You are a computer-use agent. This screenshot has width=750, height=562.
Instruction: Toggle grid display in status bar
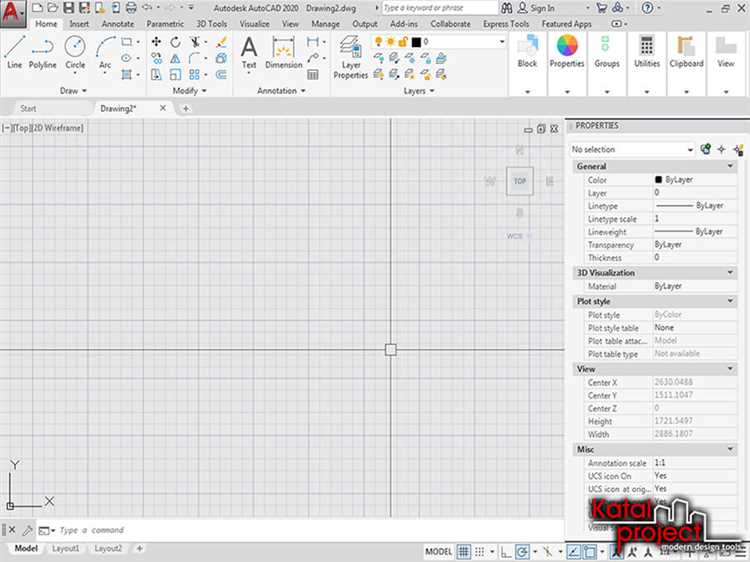click(x=465, y=551)
